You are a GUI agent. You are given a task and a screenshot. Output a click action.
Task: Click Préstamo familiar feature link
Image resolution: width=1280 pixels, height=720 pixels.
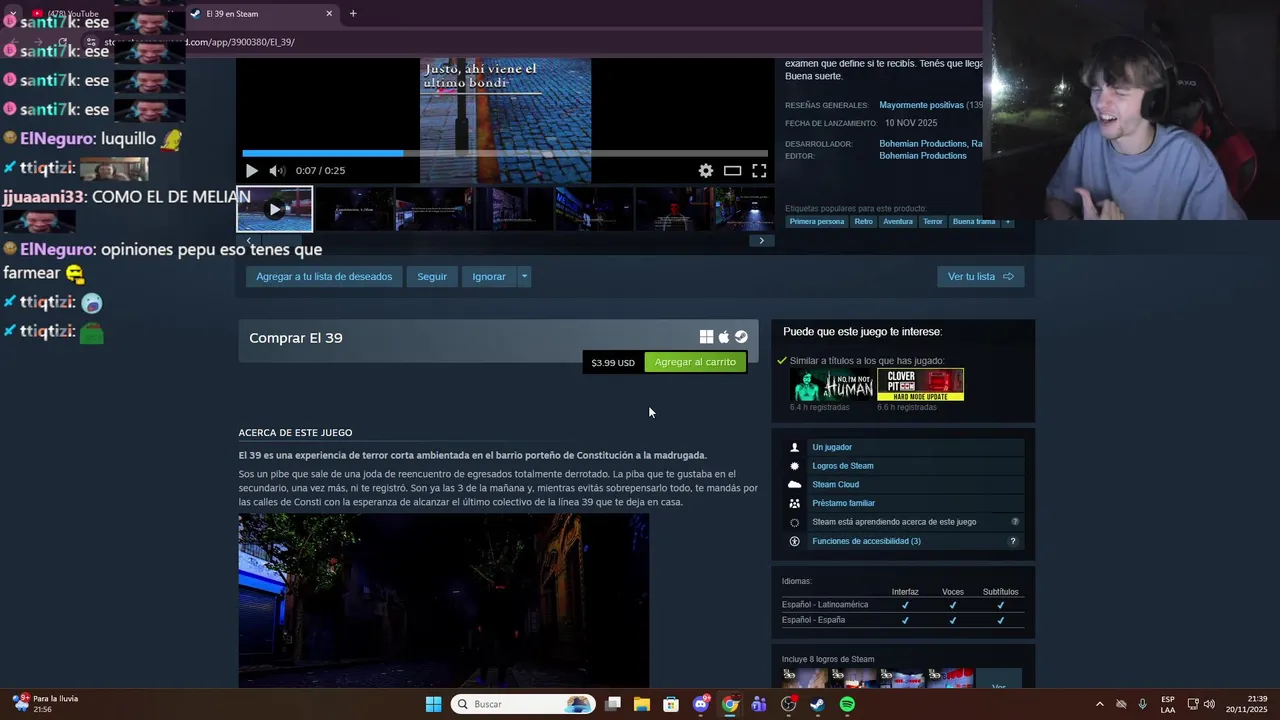pos(843,503)
